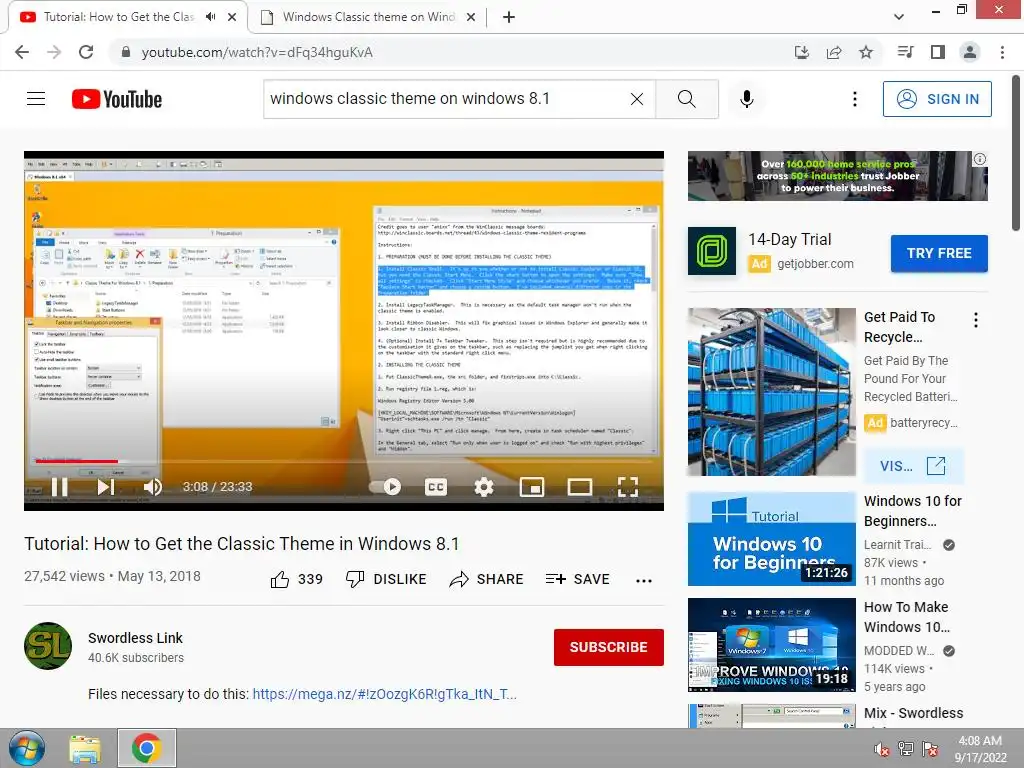This screenshot has height=768, width=1024.
Task: Open Windows Start menu
Action: (27, 748)
